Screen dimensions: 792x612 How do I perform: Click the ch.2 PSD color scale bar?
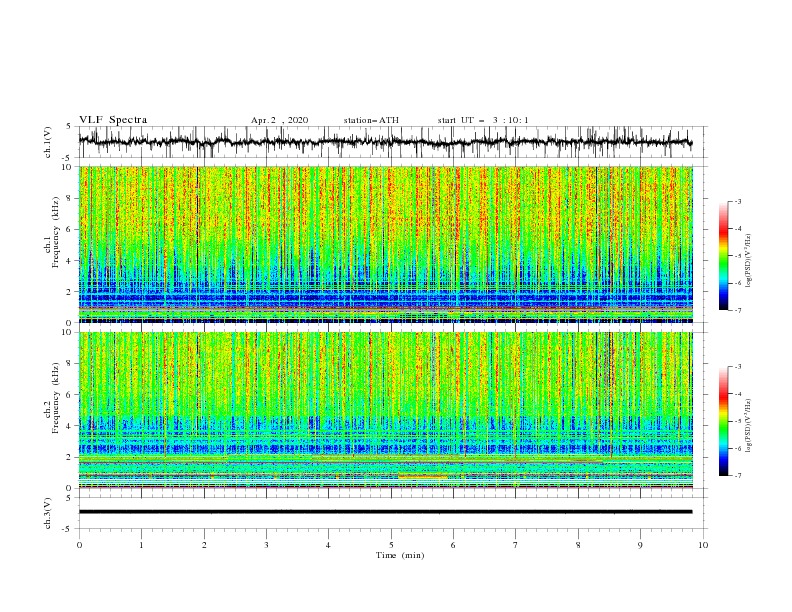[x=723, y=421]
